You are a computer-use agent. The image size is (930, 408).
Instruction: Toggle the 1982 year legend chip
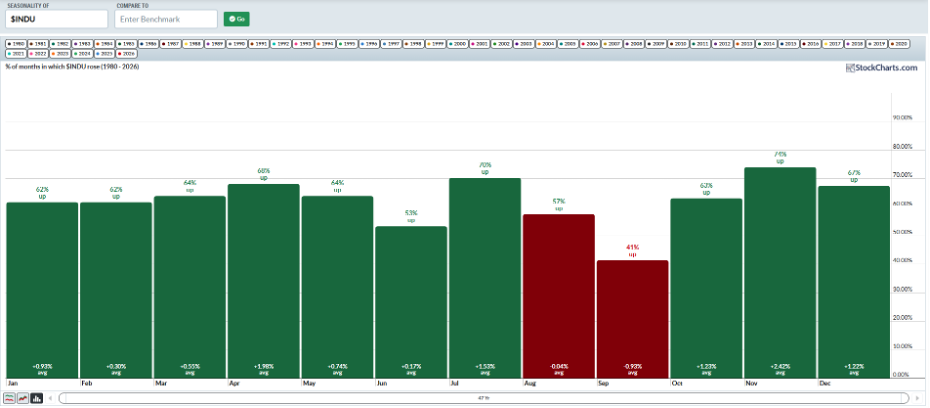60,44
